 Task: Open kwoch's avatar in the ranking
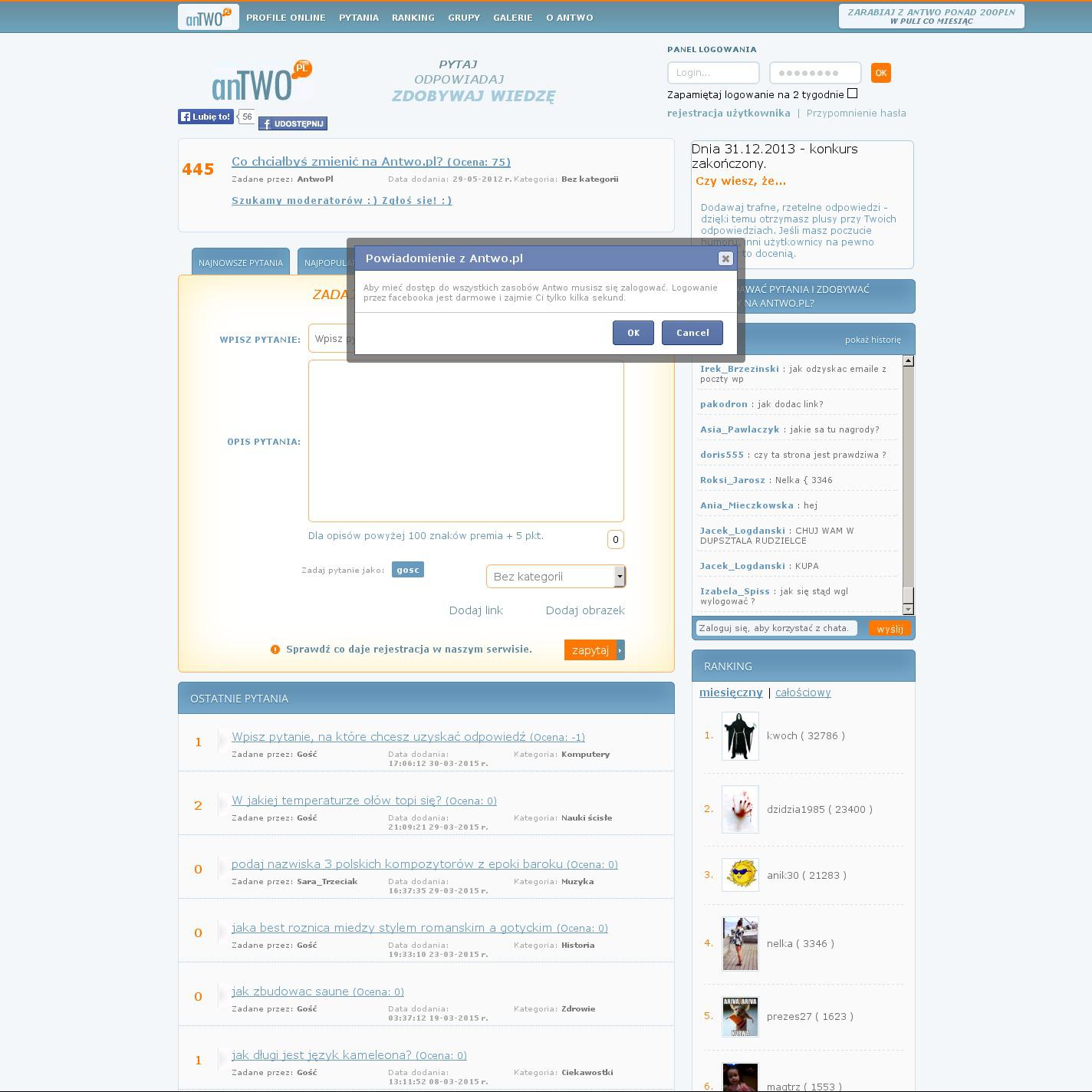740,736
